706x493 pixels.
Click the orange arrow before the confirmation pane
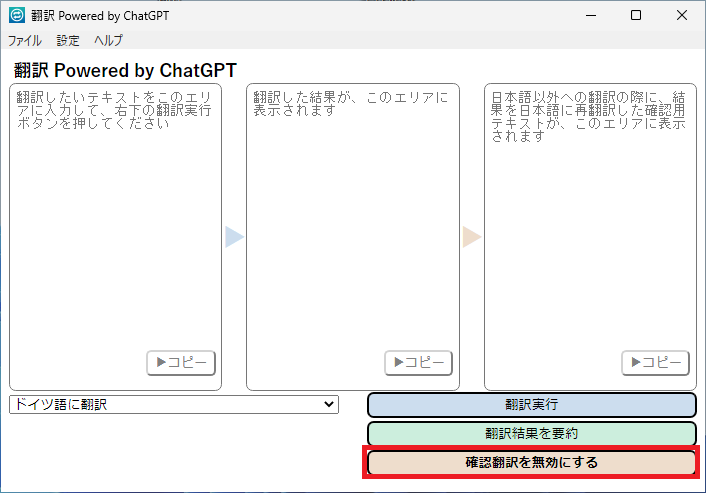pos(472,237)
